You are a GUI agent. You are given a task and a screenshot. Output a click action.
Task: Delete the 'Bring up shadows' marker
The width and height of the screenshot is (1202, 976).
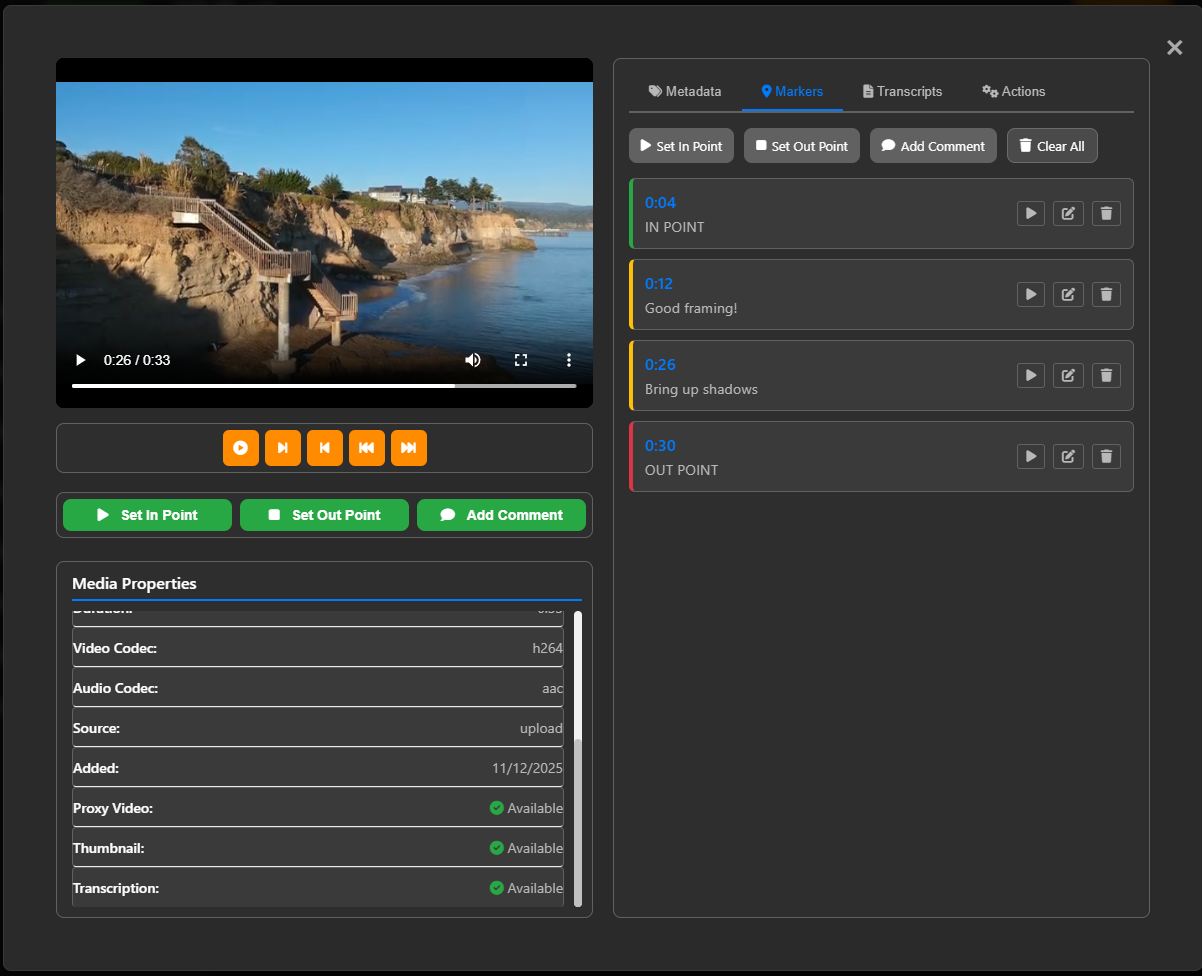tap(1106, 375)
